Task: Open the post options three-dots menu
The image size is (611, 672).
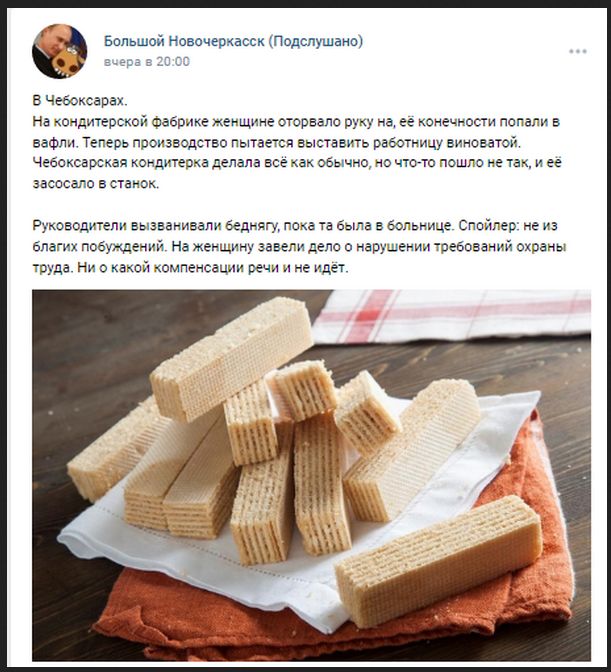Action: click(x=578, y=51)
